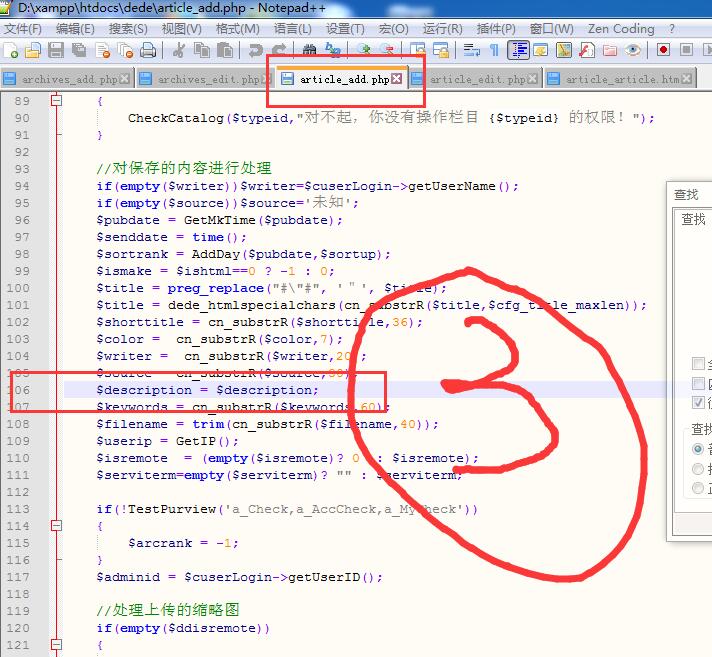Click the Cut scissors icon

click(179, 50)
